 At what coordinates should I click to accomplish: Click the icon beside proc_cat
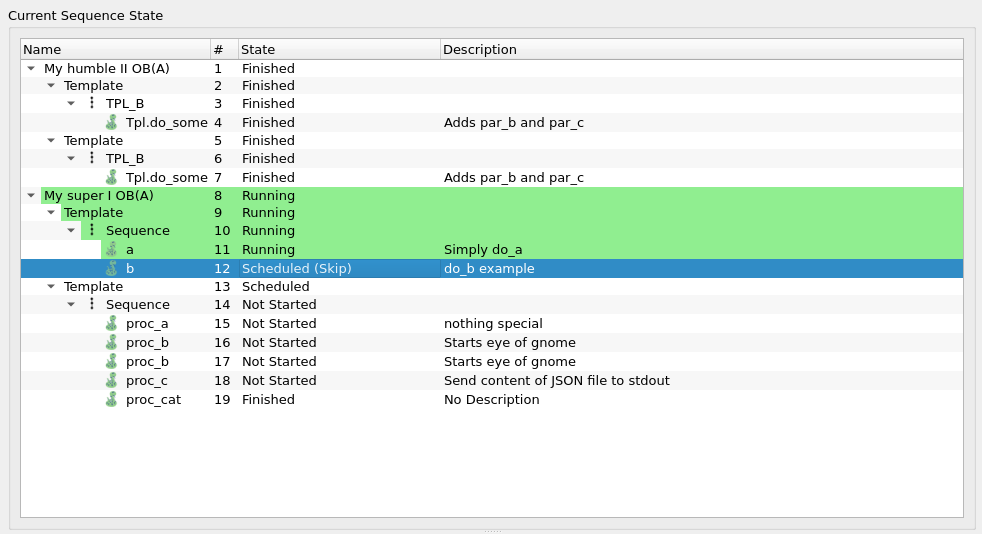pos(112,400)
